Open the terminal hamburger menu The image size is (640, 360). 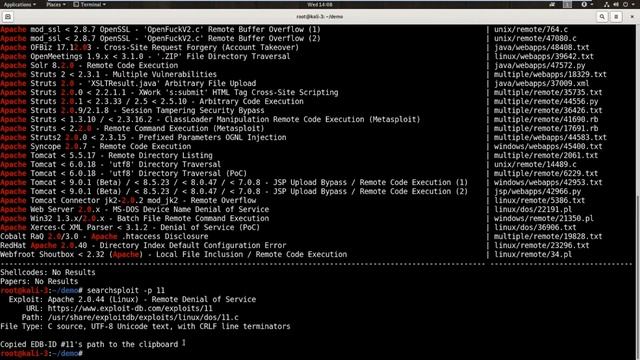click(x=616, y=17)
